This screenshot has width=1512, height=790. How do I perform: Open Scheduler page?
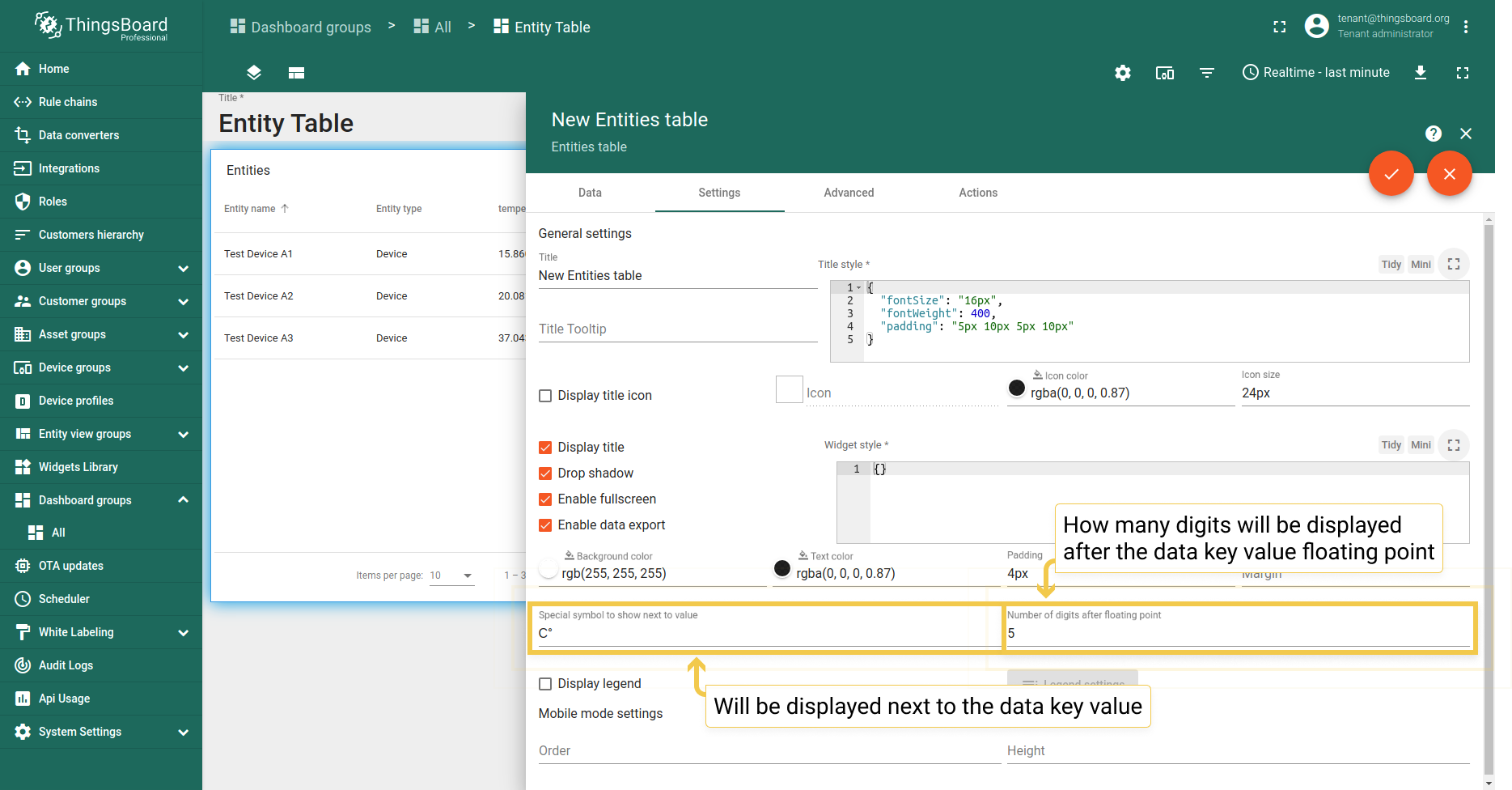coord(101,599)
